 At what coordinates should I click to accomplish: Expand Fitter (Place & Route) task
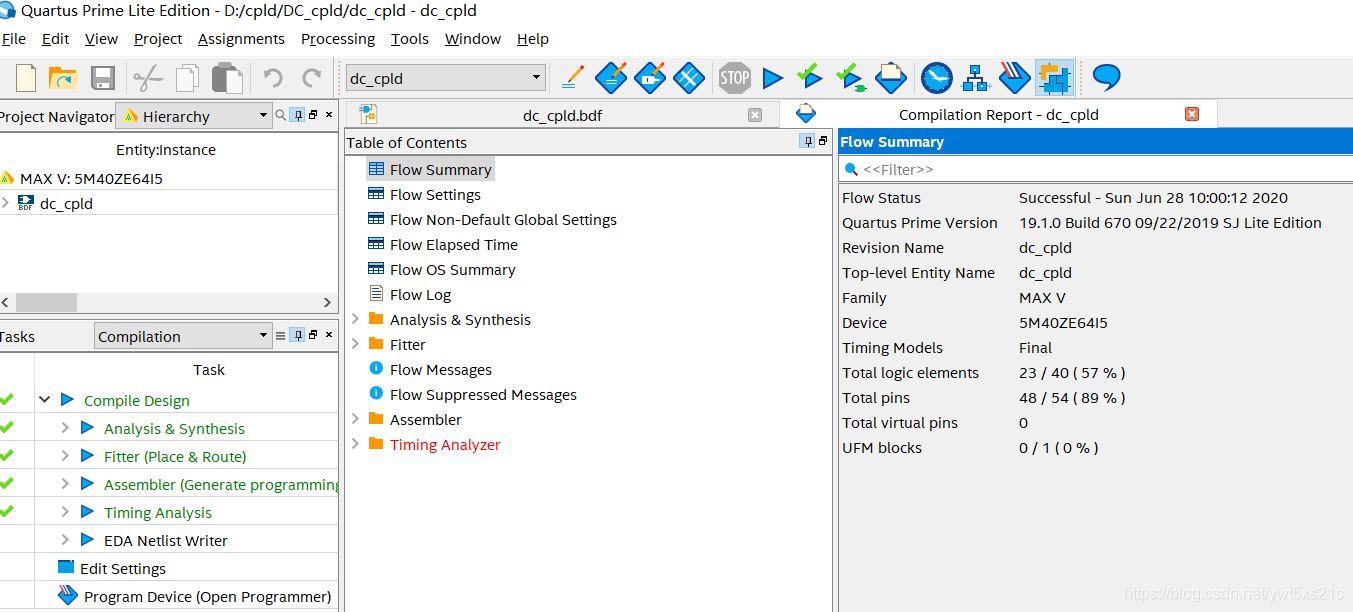point(64,456)
